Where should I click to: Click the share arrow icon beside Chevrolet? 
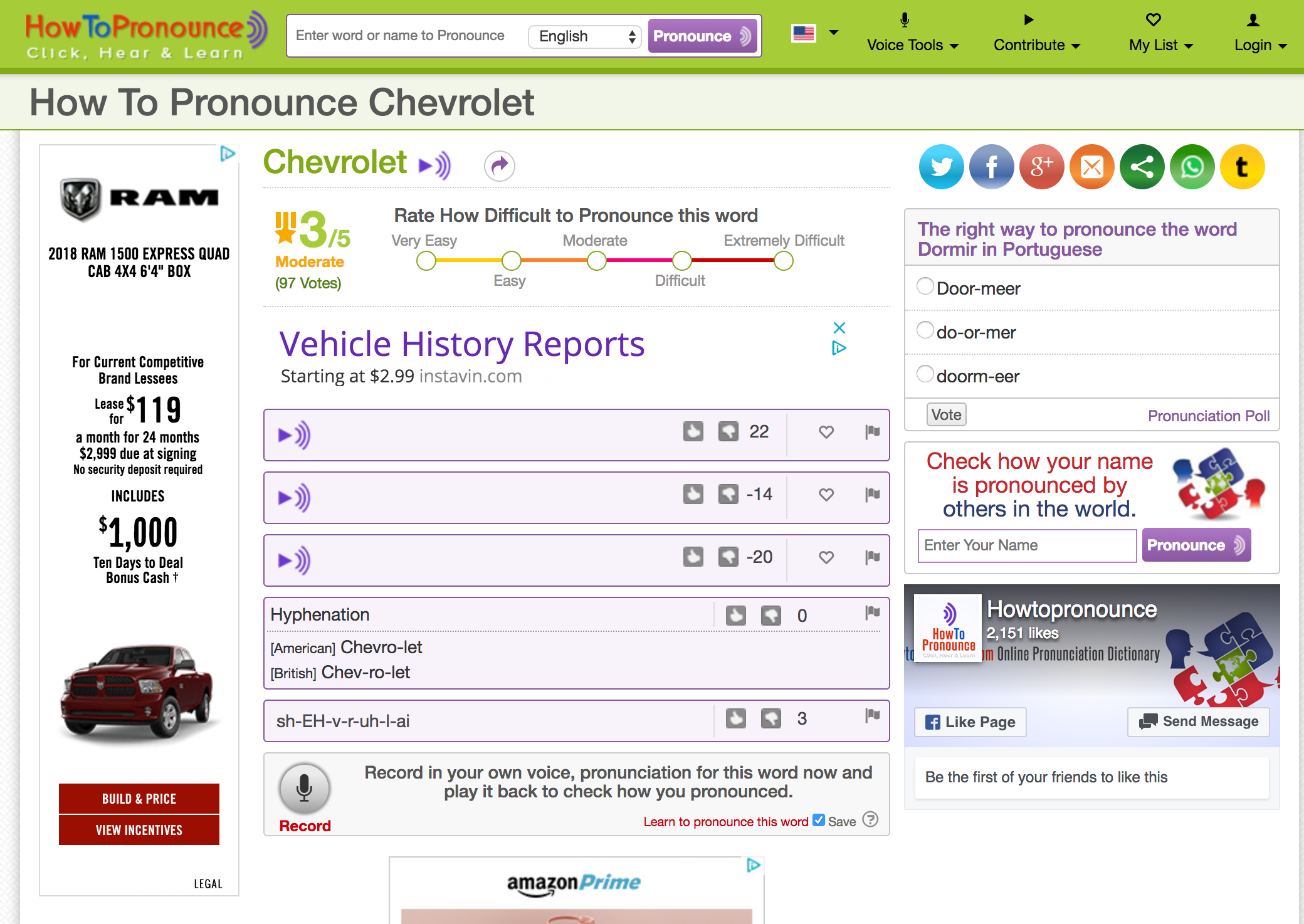(x=499, y=166)
